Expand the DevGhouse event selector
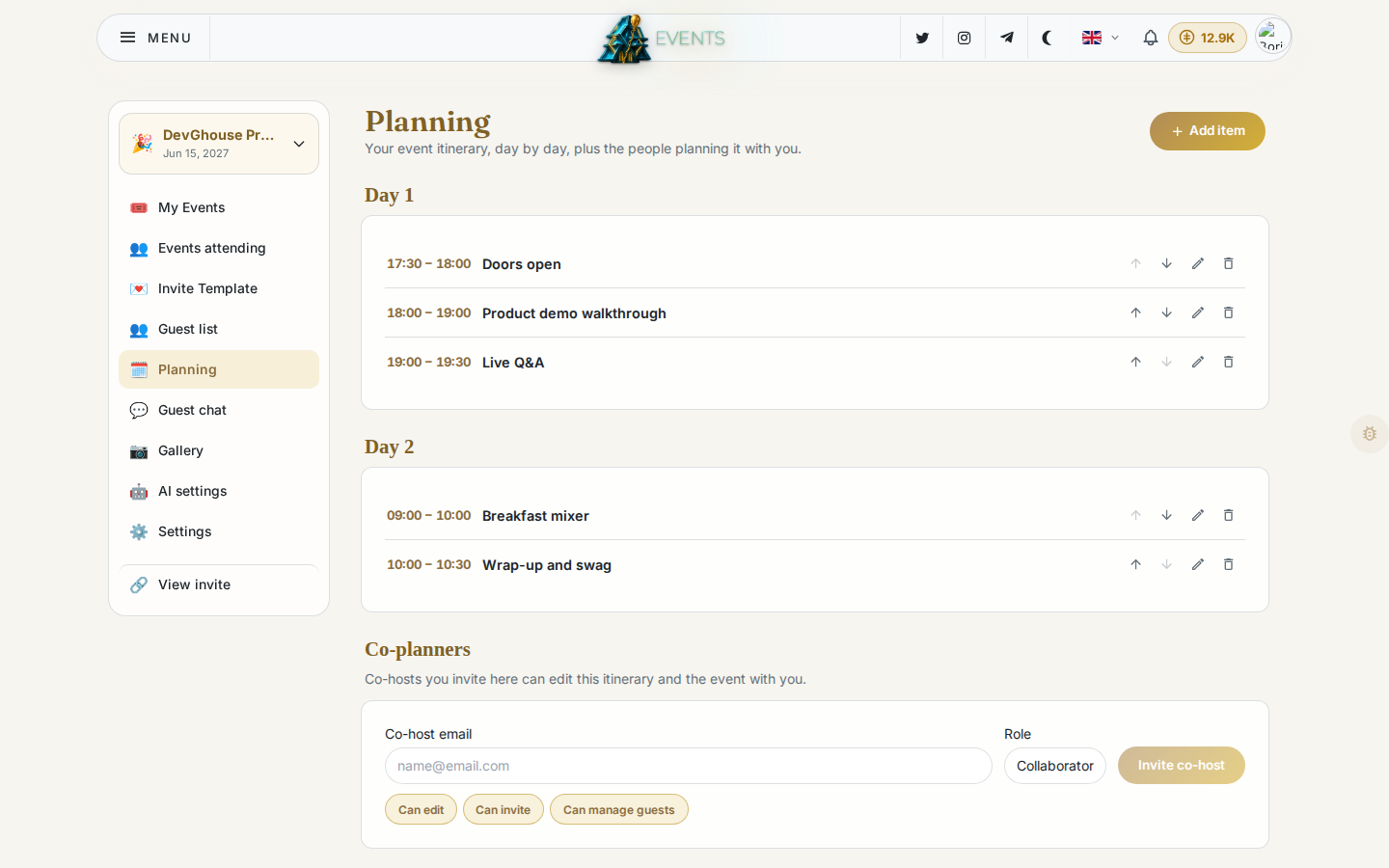 point(219,144)
